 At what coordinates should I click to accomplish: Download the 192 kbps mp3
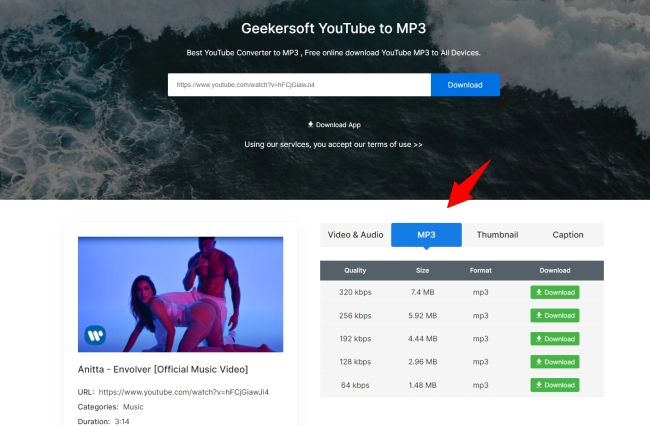[555, 339]
